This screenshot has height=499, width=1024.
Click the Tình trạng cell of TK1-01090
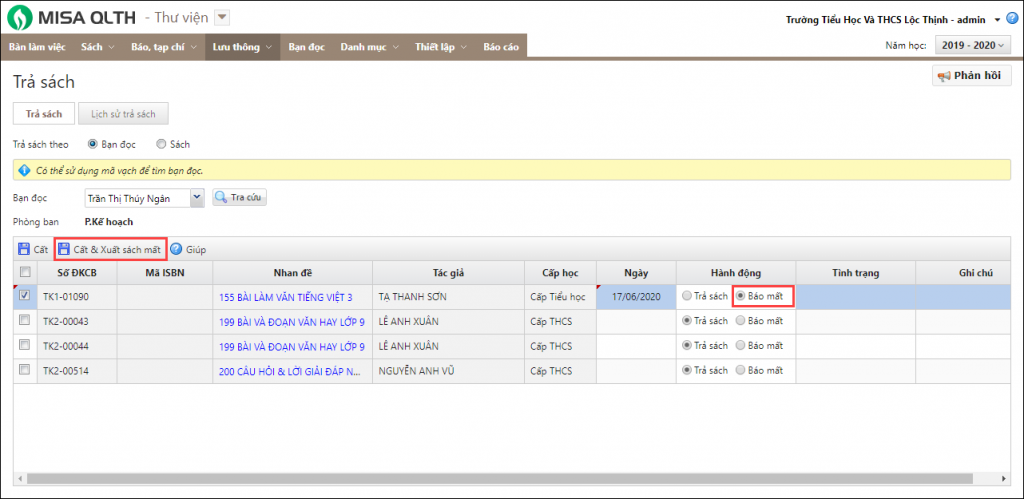pyautogui.click(x=856, y=297)
